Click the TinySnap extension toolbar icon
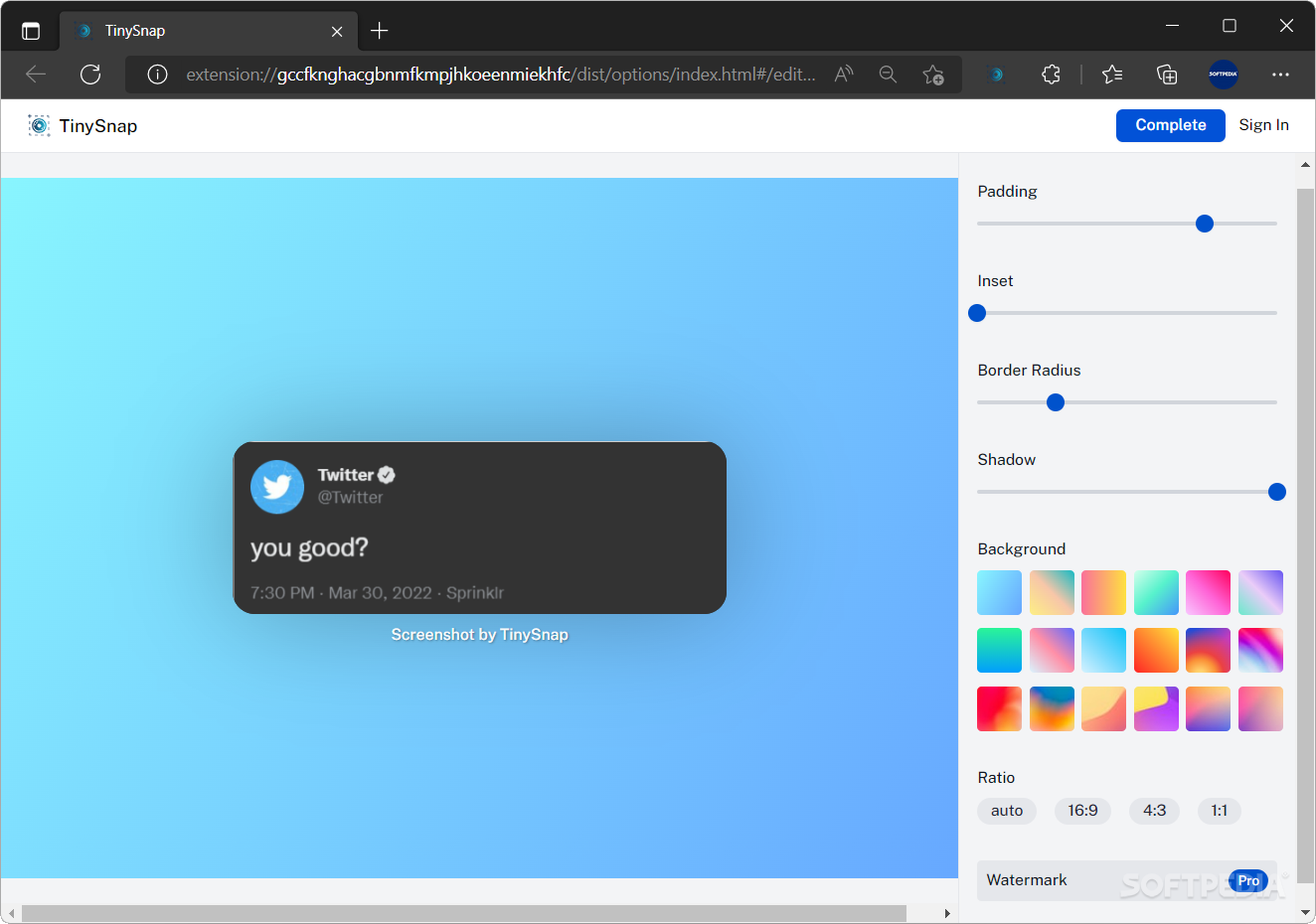 point(996,75)
